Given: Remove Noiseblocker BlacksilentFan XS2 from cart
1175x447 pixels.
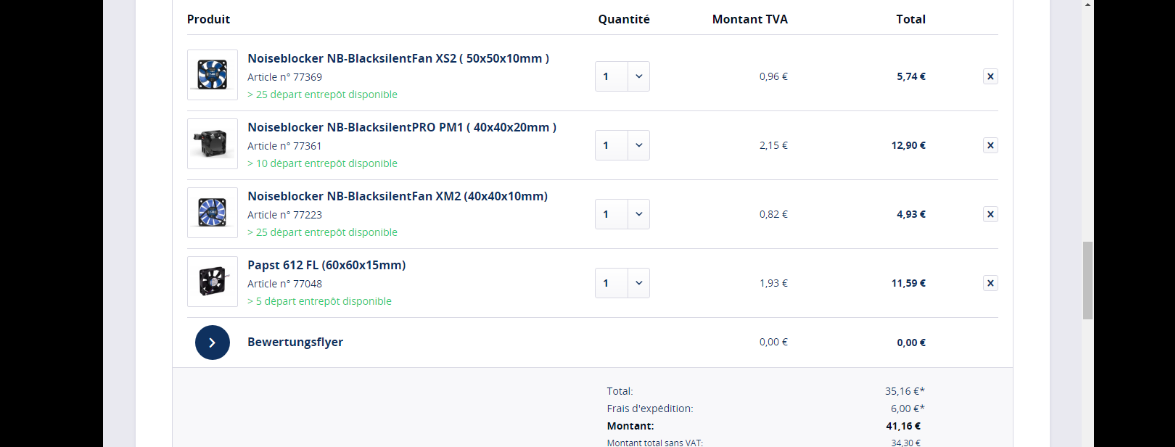Looking at the screenshot, I should click(x=990, y=76).
